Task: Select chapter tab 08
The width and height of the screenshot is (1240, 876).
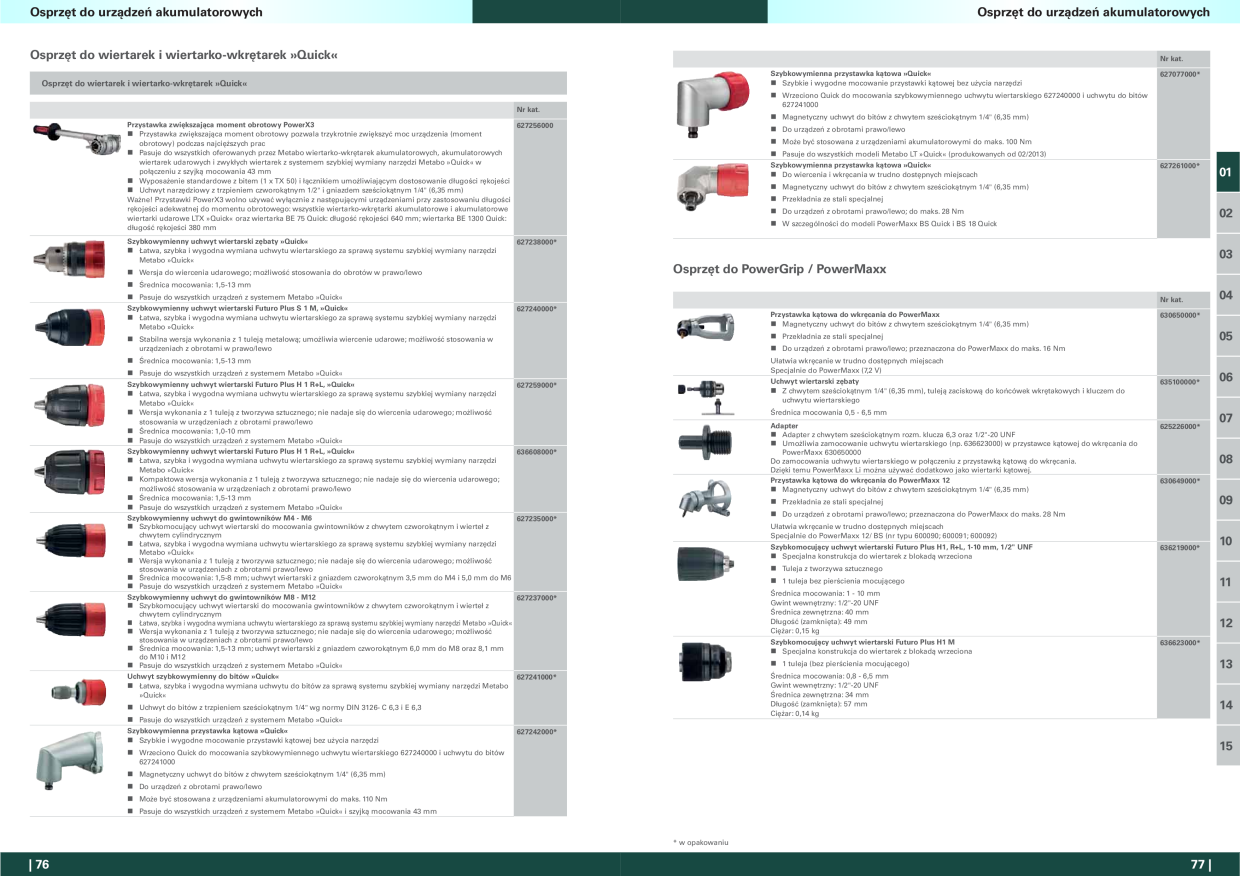Action: (x=1227, y=460)
